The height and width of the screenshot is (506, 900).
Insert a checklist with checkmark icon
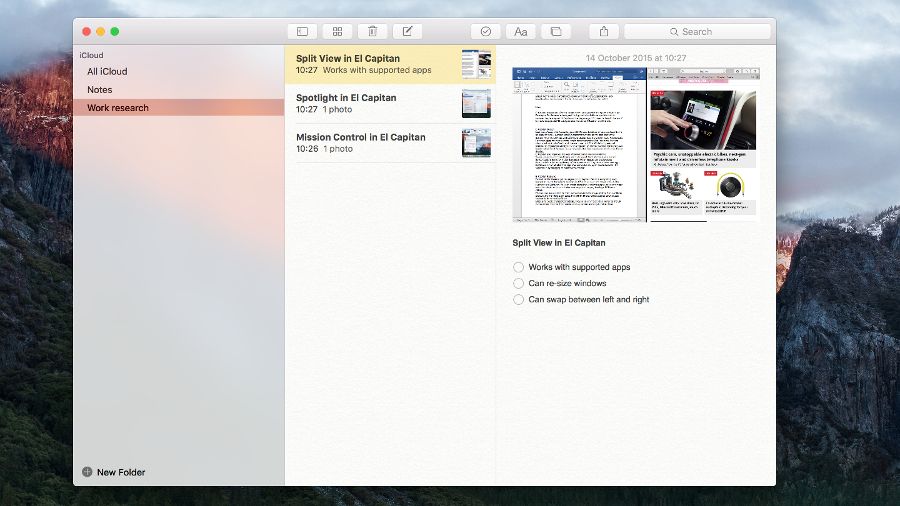pyautogui.click(x=486, y=32)
